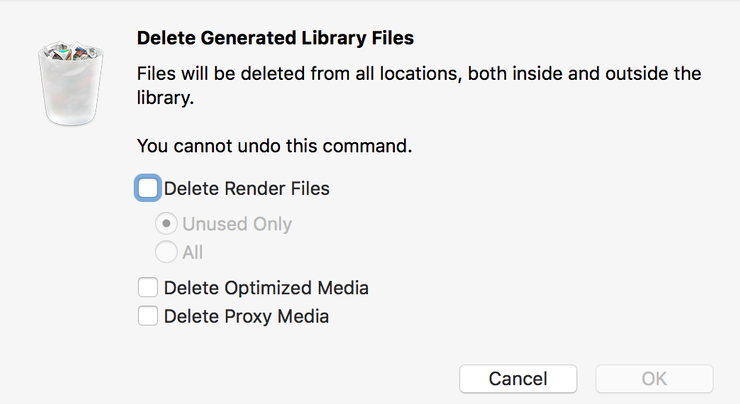Click the 'Delete Optimized Media' label text
The height and width of the screenshot is (404, 740).
pos(266,288)
